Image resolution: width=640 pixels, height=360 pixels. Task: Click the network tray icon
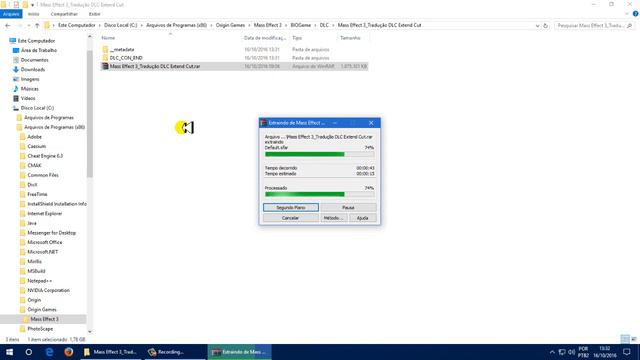tap(562, 352)
